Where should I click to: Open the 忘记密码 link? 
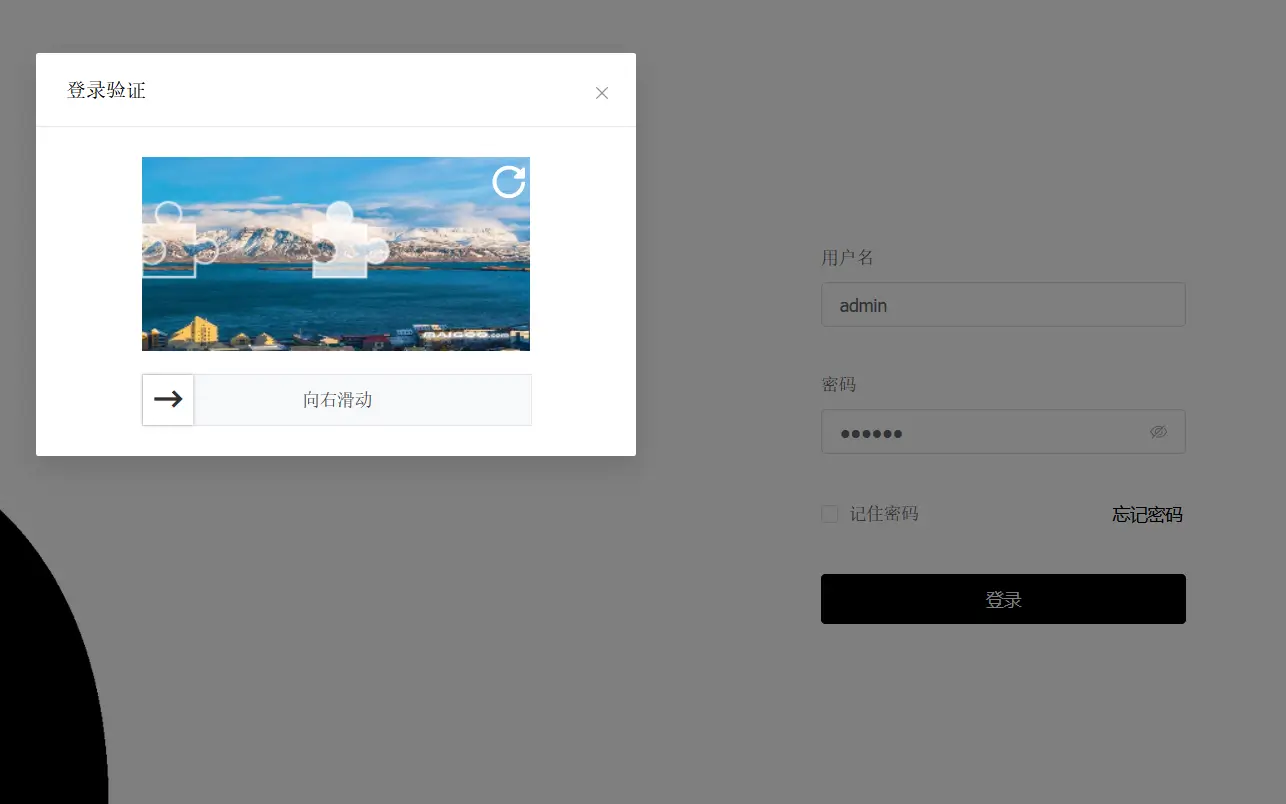1147,515
